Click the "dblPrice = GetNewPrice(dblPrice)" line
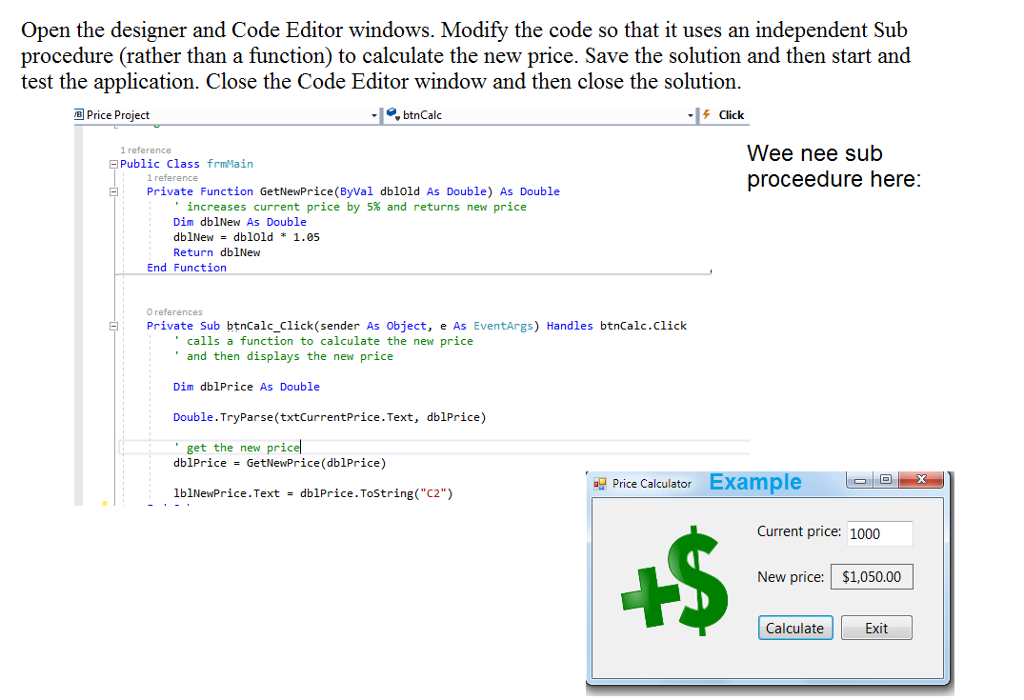Viewport: 1024px width, 700px height. point(280,463)
